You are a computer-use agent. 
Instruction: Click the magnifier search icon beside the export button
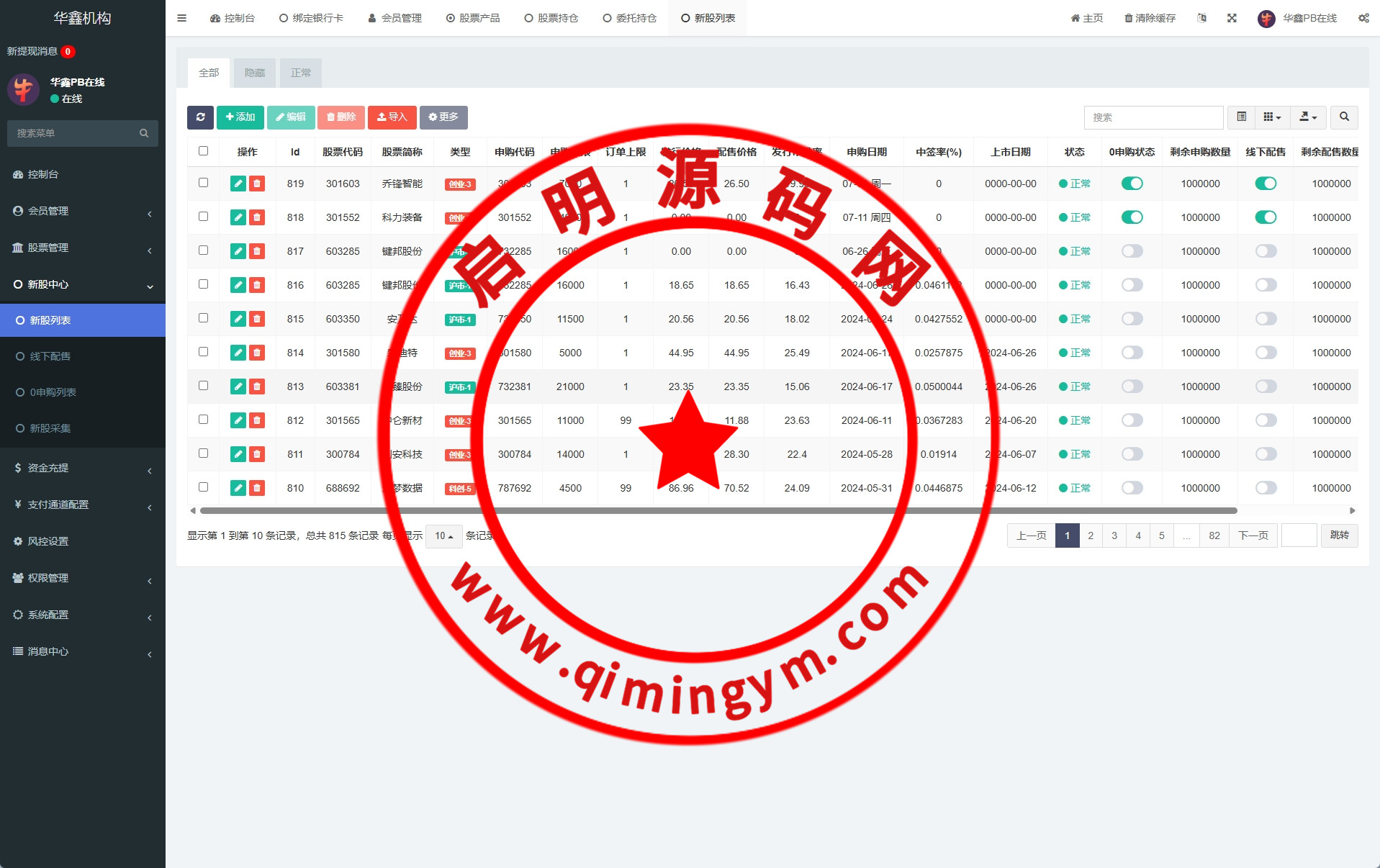1343,117
